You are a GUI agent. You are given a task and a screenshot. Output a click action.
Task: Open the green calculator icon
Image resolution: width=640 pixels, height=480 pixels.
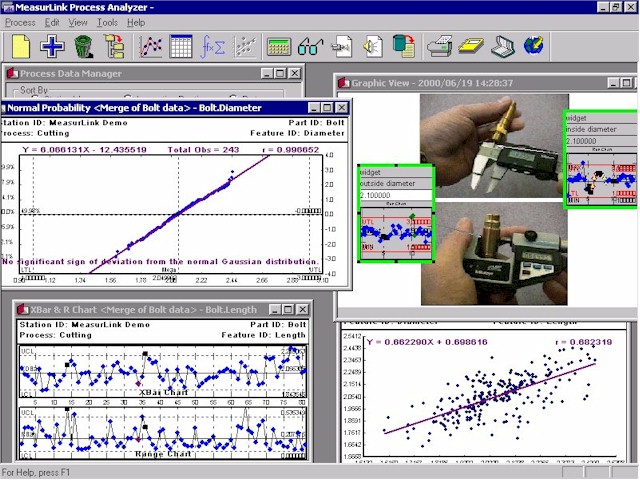coord(280,45)
